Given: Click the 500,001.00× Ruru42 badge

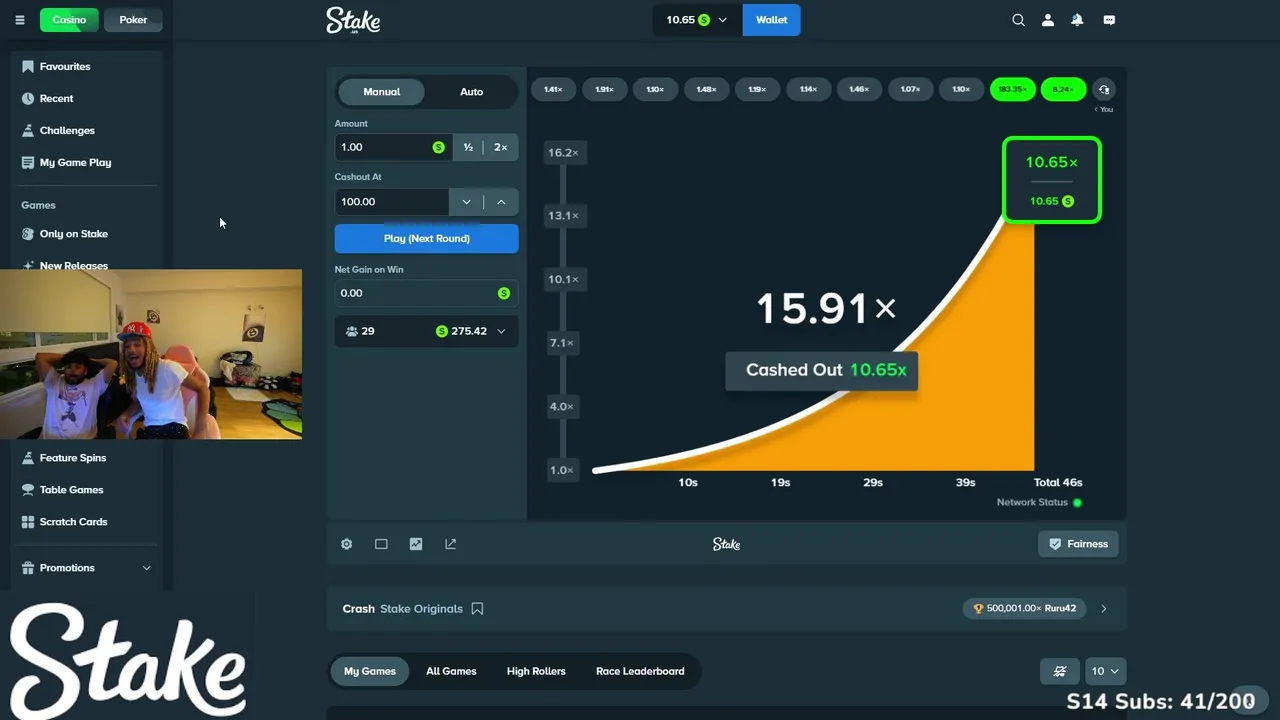Looking at the screenshot, I should tap(1025, 608).
